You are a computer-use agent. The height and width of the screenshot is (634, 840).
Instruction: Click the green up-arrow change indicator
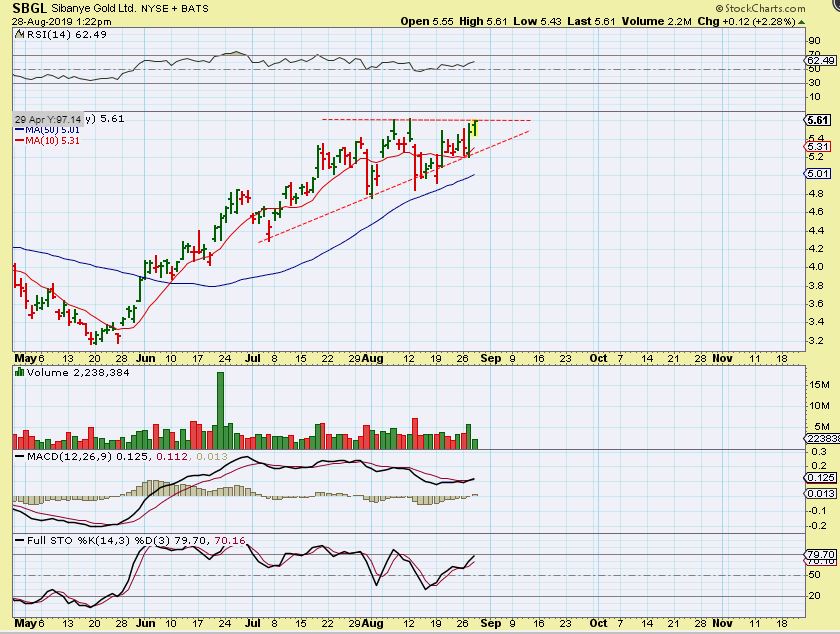(x=801, y=22)
